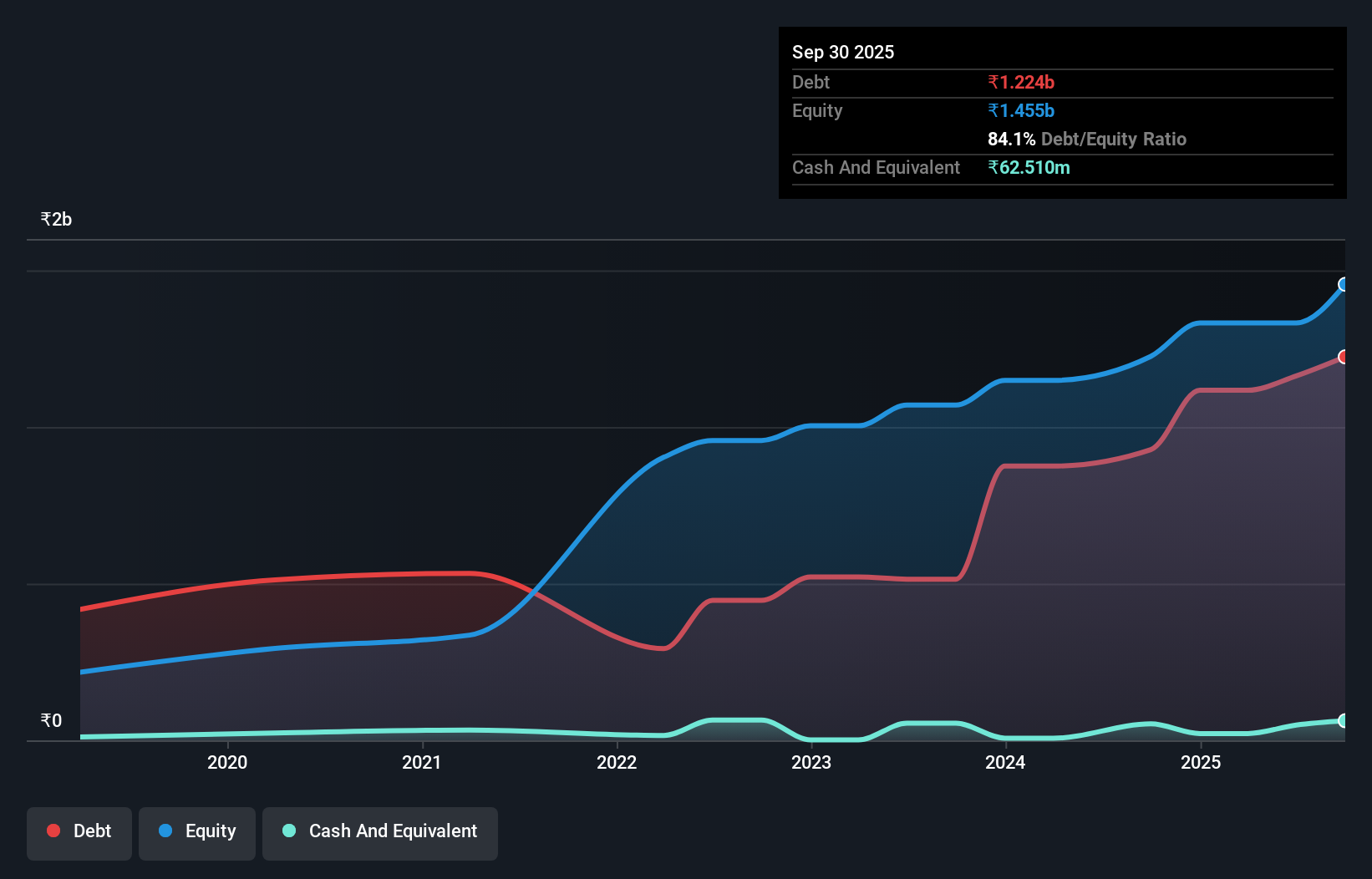Viewport: 1372px width, 879px height.
Task: Toggle the Debt series visibility
Action: click(x=79, y=831)
